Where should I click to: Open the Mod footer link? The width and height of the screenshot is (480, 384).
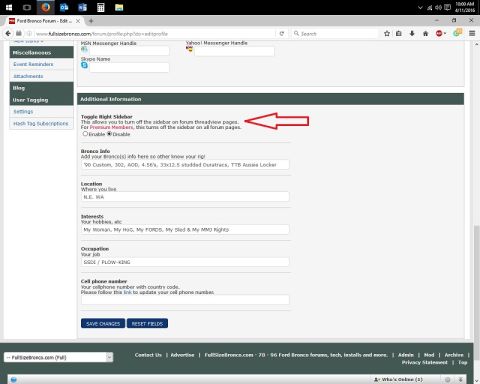coord(429,355)
